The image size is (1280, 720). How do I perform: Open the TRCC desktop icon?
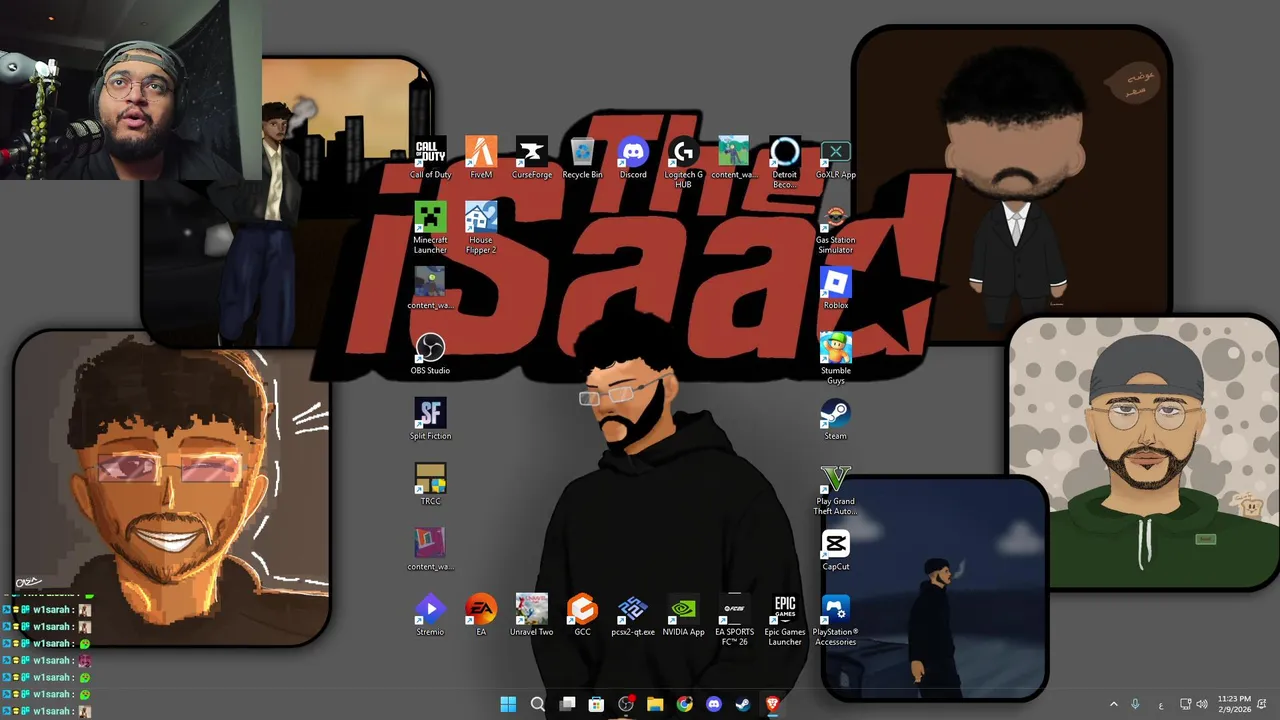[x=430, y=484]
